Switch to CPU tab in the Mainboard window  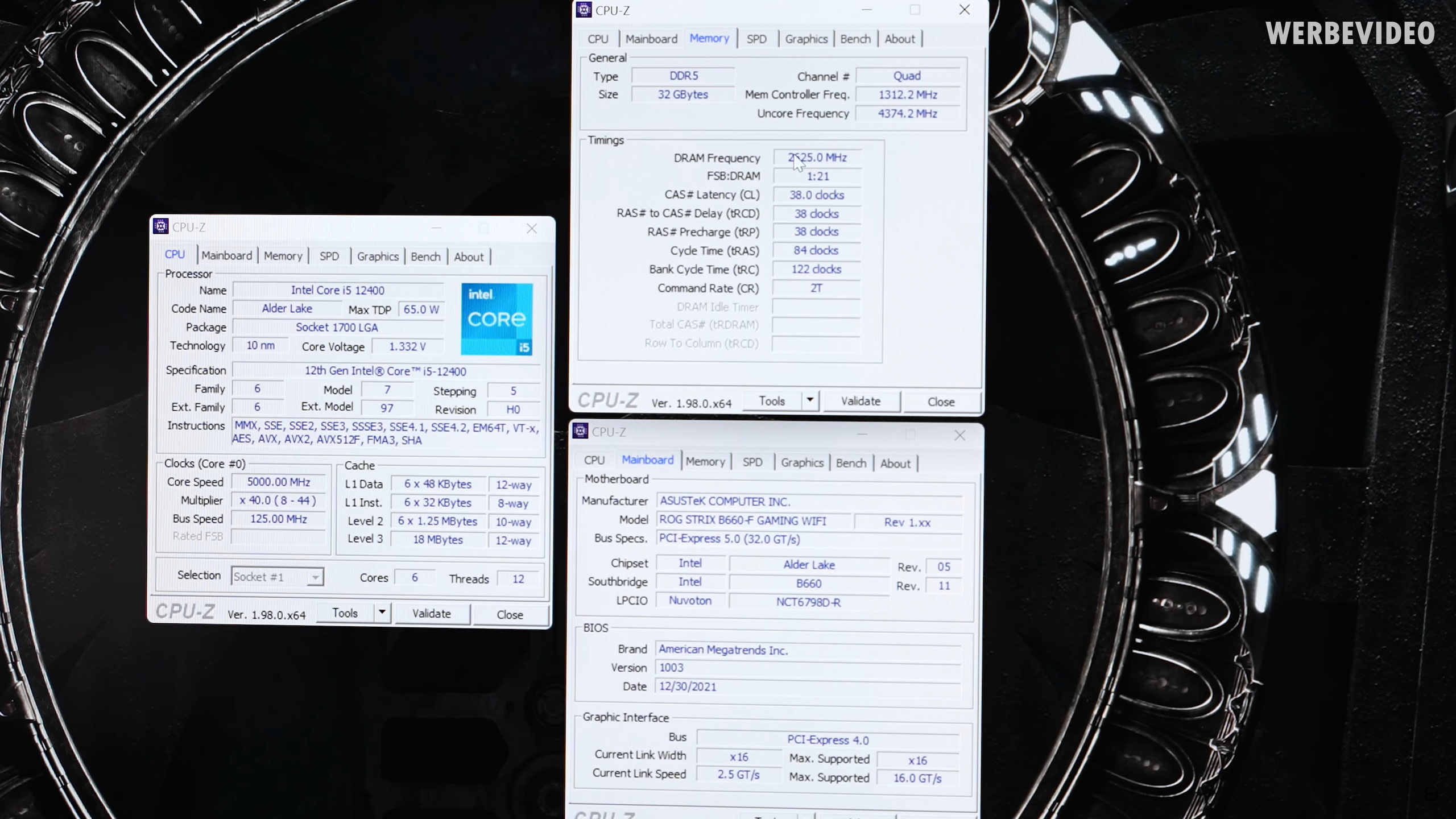click(594, 460)
